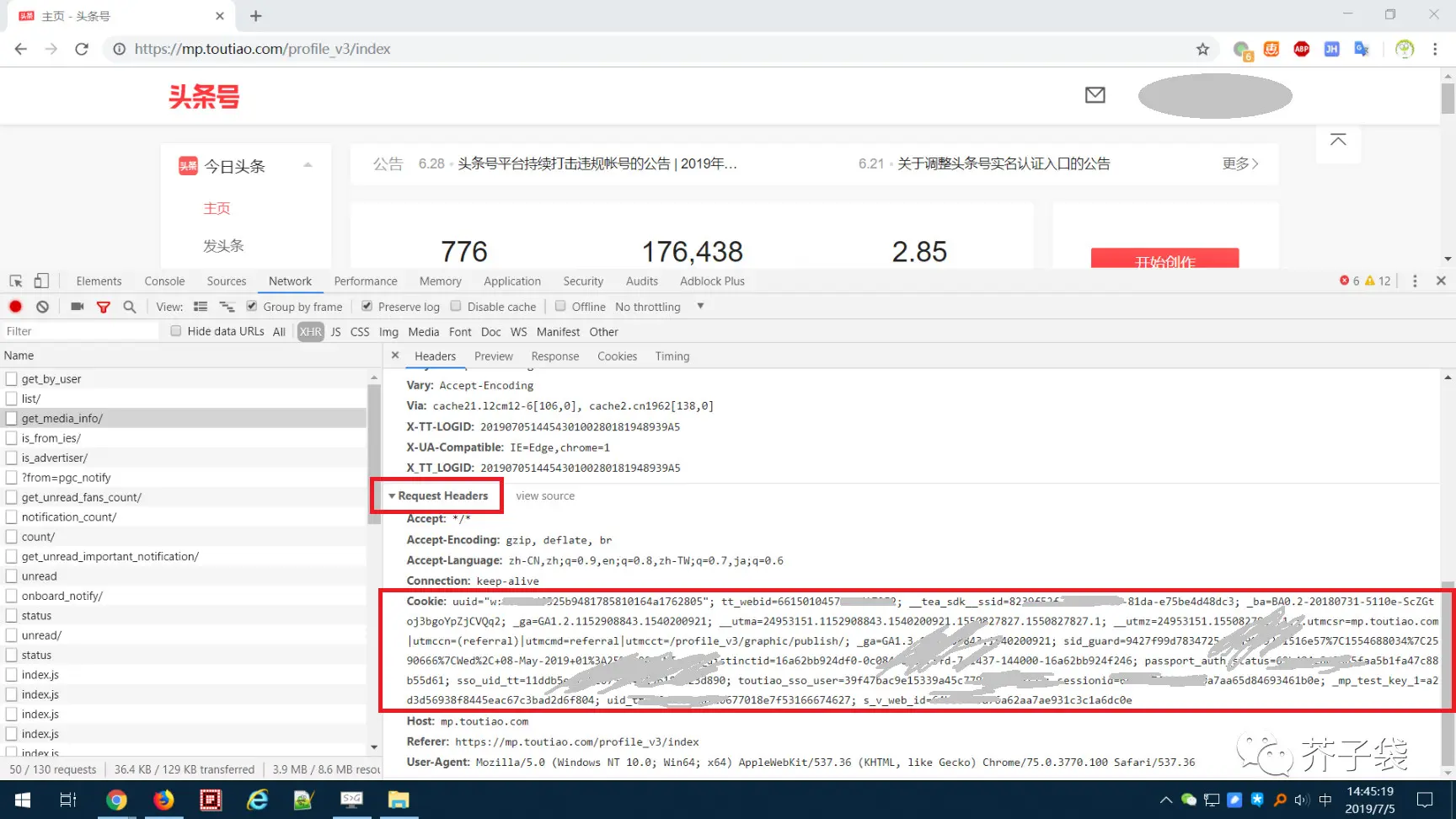
Task: Click the red 开始创作 button
Action: tap(1164, 259)
